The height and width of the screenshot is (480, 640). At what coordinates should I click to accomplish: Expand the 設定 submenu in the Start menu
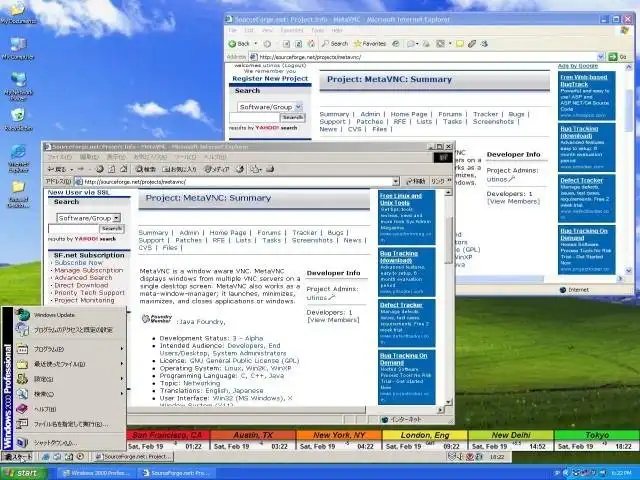click(70, 379)
